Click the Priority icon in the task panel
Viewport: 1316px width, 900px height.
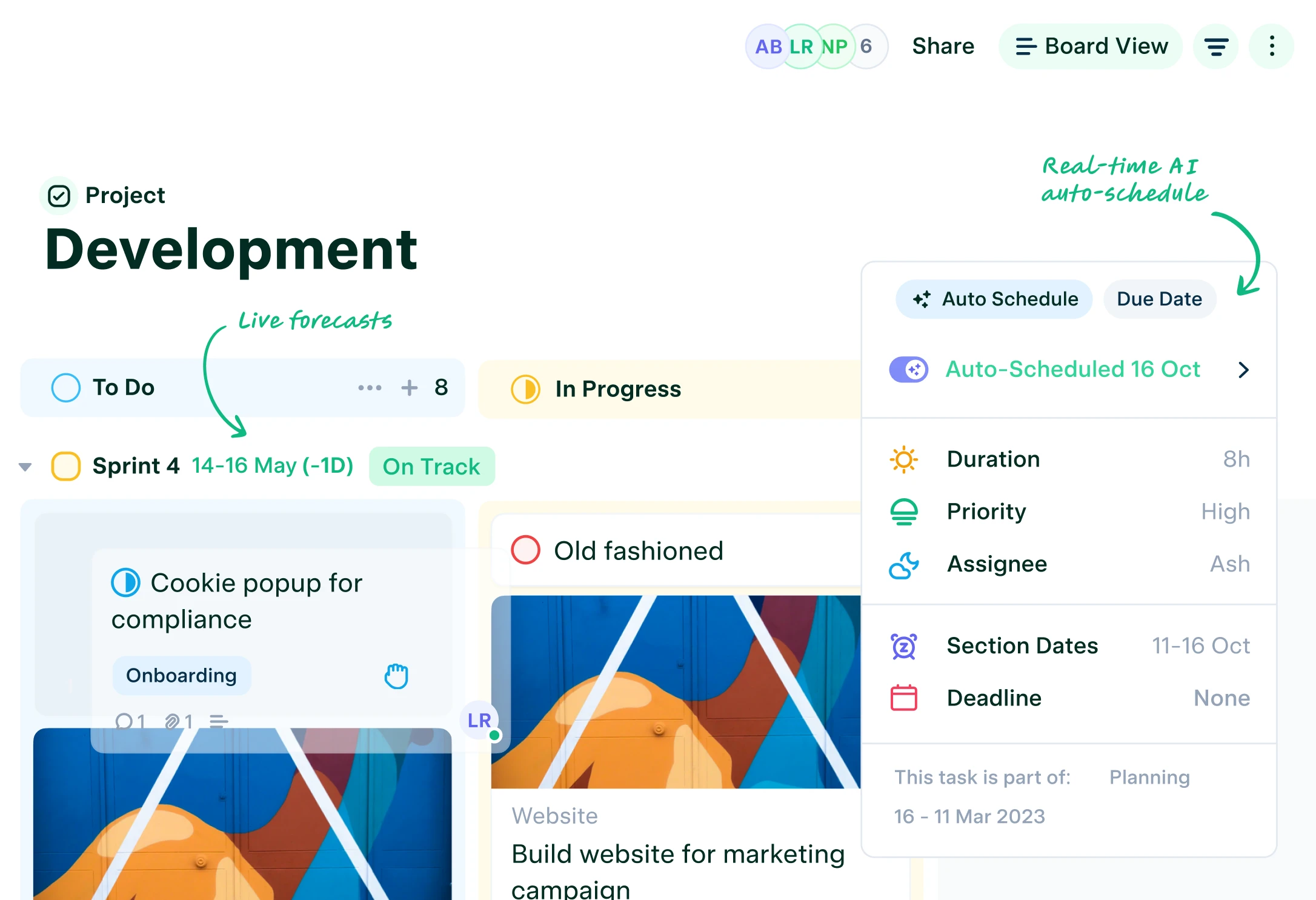[x=904, y=512]
